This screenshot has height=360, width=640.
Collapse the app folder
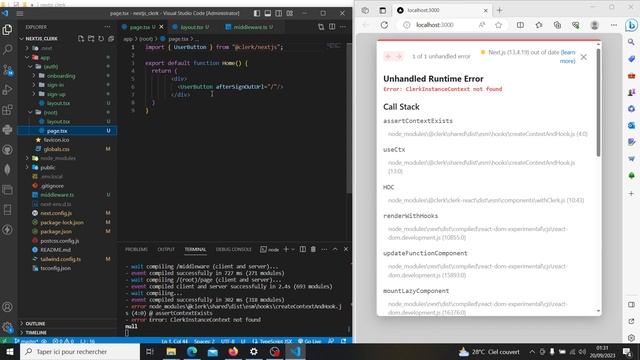(x=27, y=58)
